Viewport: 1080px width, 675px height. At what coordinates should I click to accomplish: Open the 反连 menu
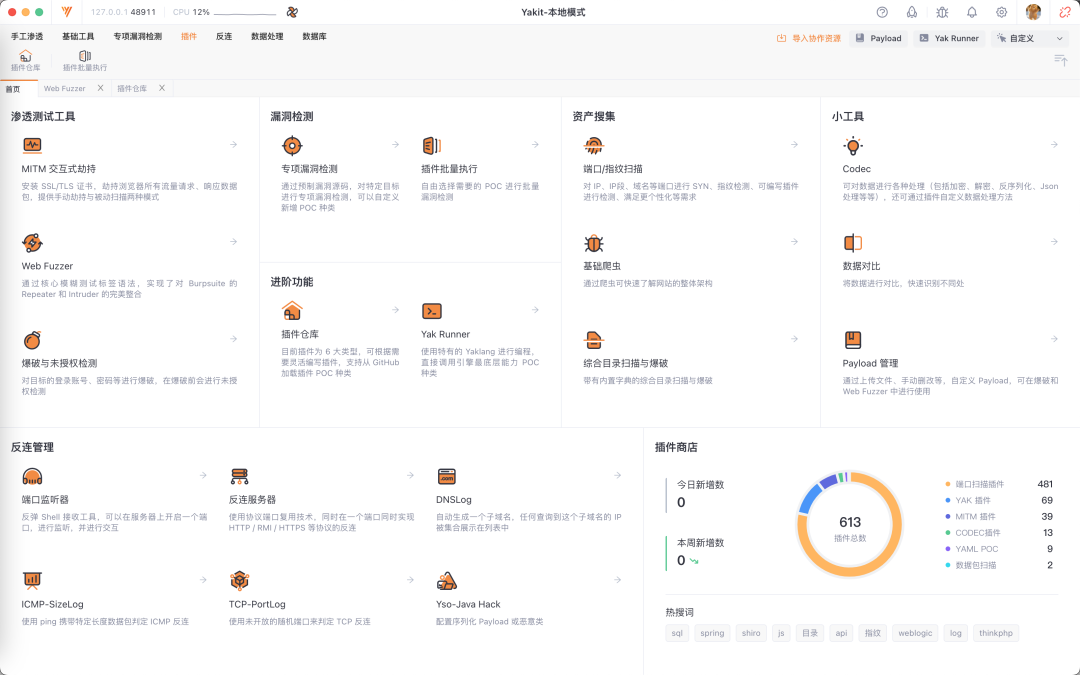[x=224, y=37]
